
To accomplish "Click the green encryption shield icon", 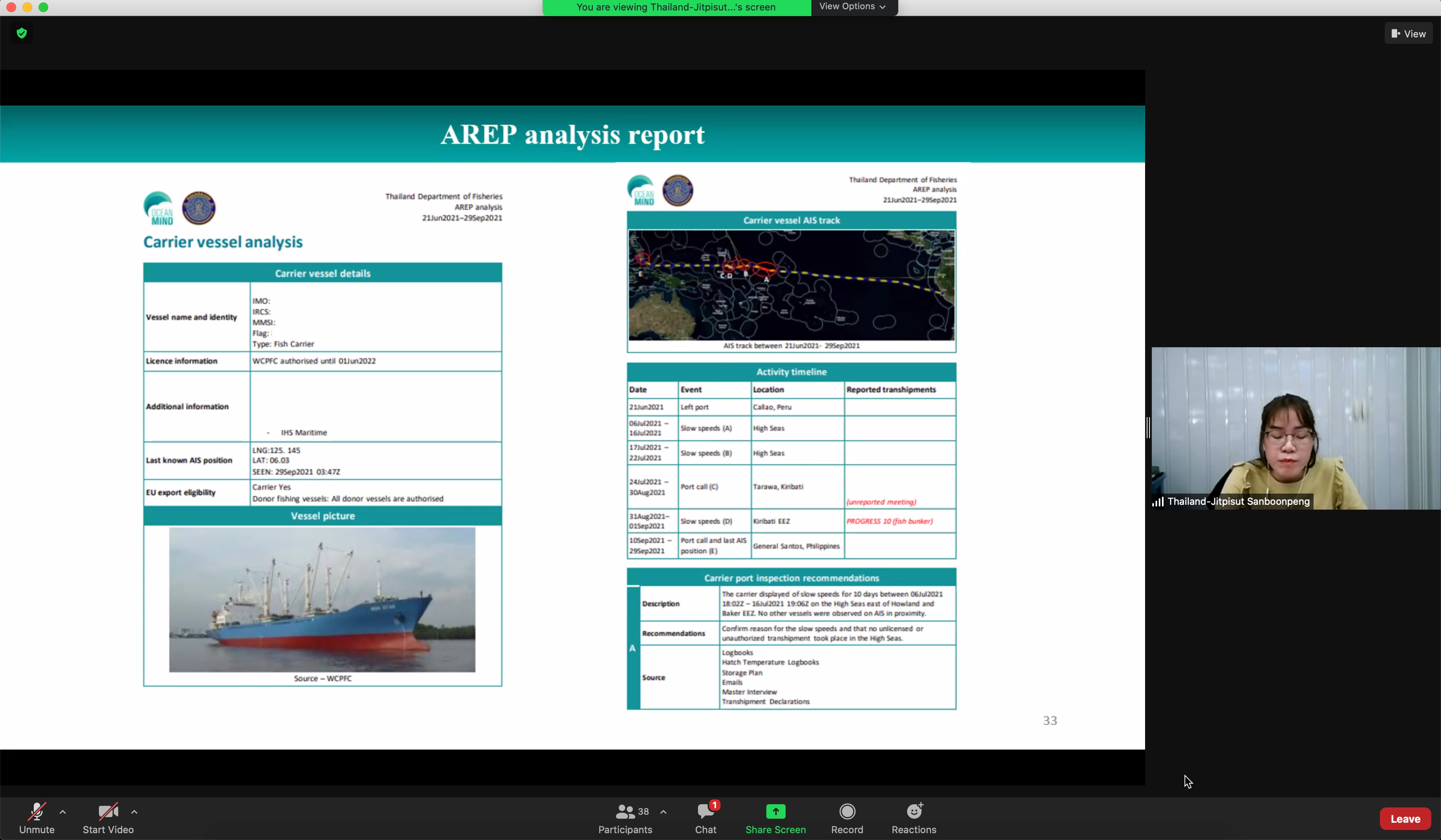I will tap(22, 33).
